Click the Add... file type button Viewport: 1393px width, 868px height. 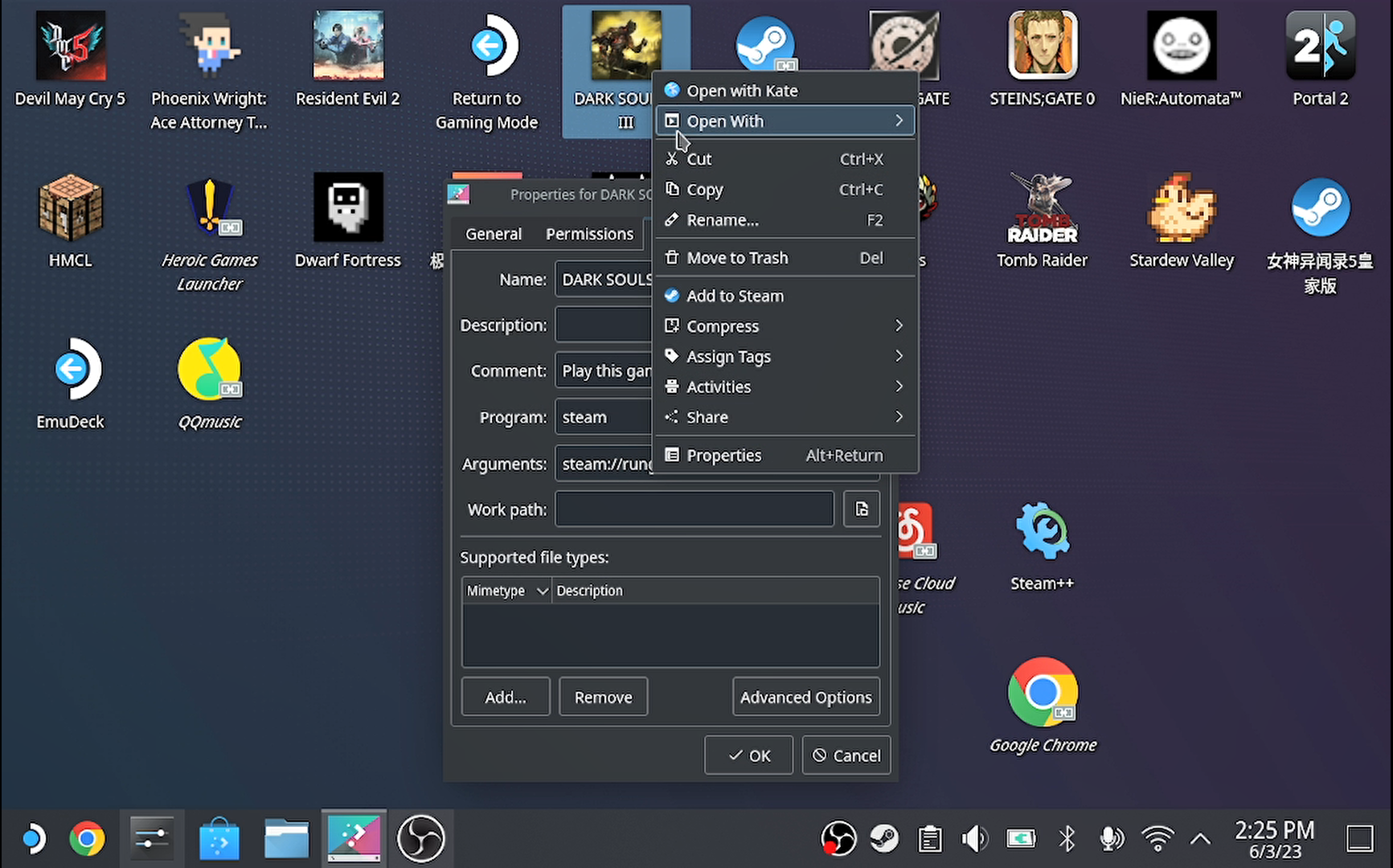pyautogui.click(x=506, y=697)
